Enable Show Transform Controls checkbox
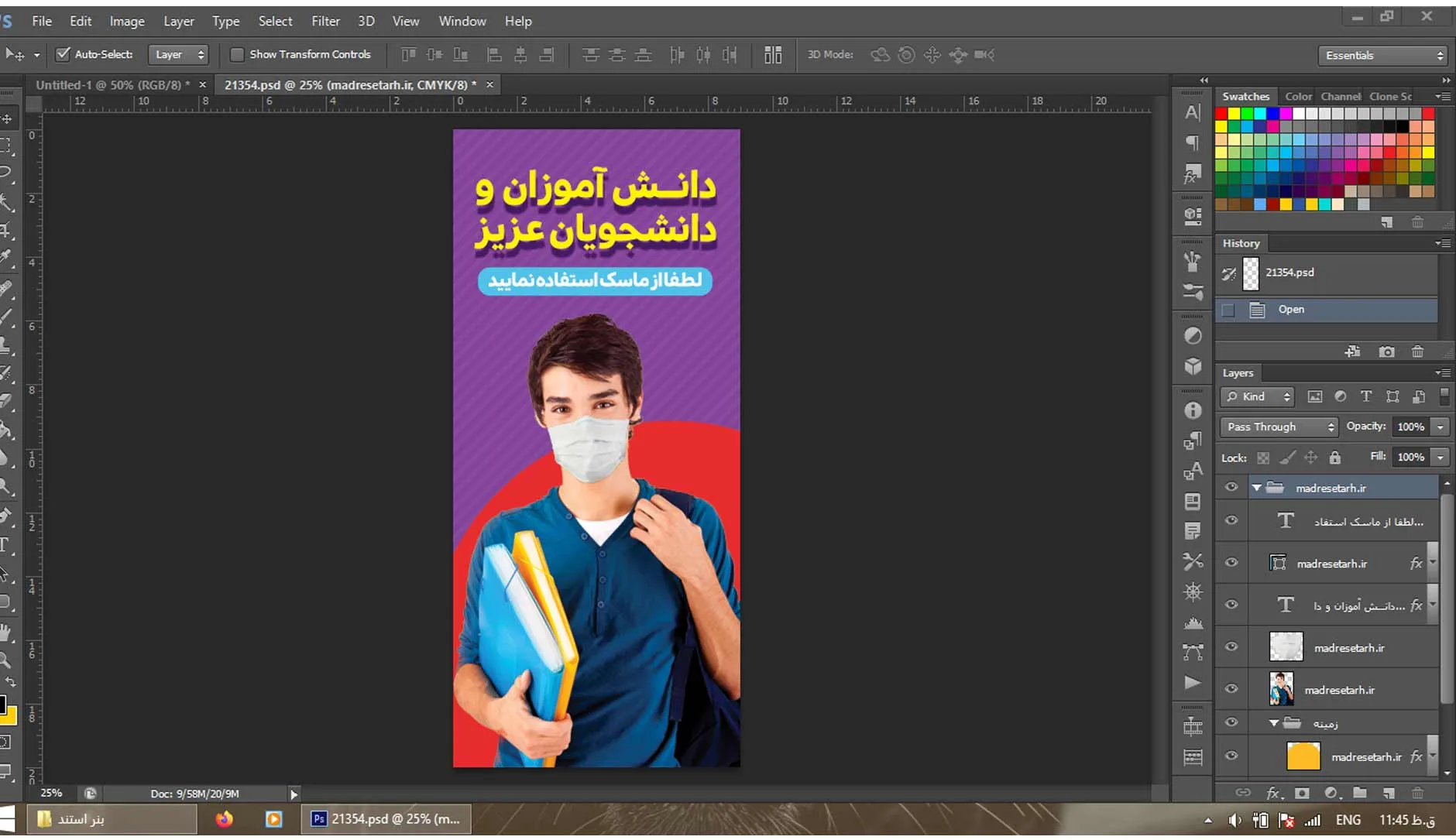The width and height of the screenshot is (1456, 840). (237, 54)
